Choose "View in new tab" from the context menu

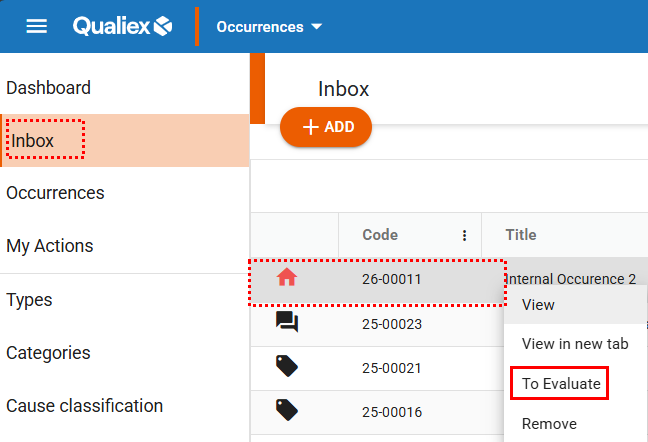(575, 344)
